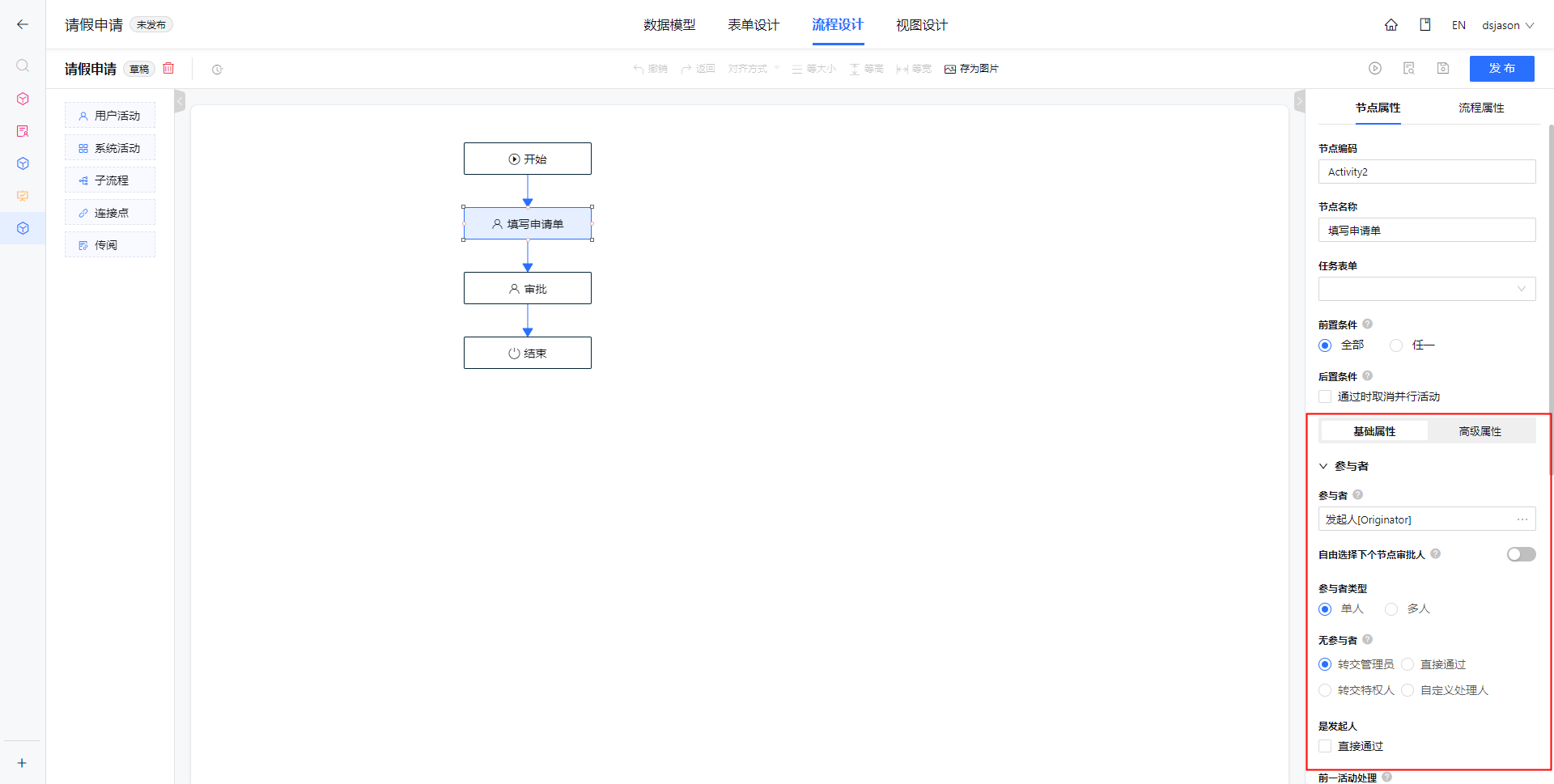The image size is (1554, 784).
Task: Open the 流程属性 tab
Action: [1481, 108]
